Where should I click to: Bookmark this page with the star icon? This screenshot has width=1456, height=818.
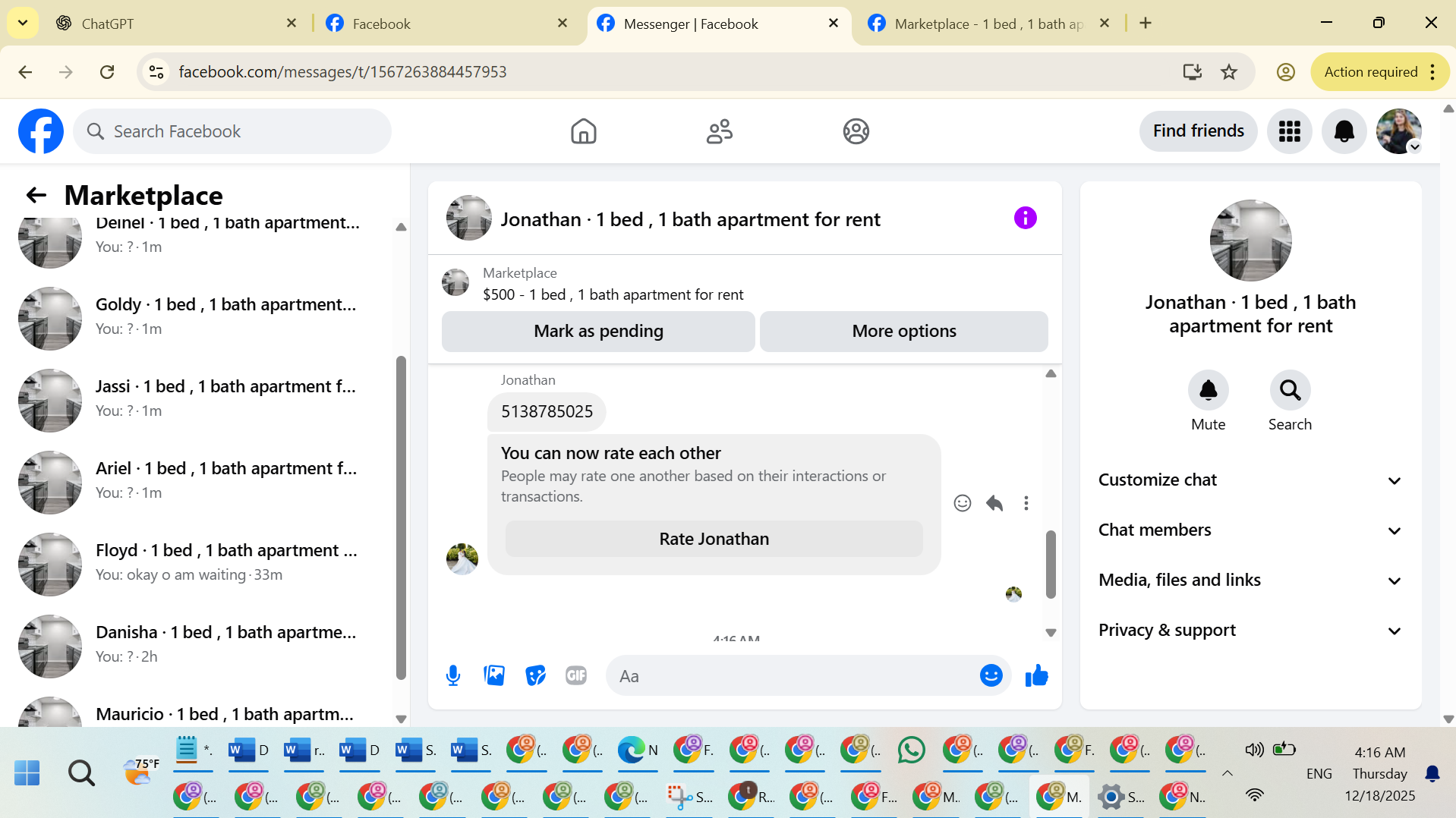pyautogui.click(x=1229, y=72)
